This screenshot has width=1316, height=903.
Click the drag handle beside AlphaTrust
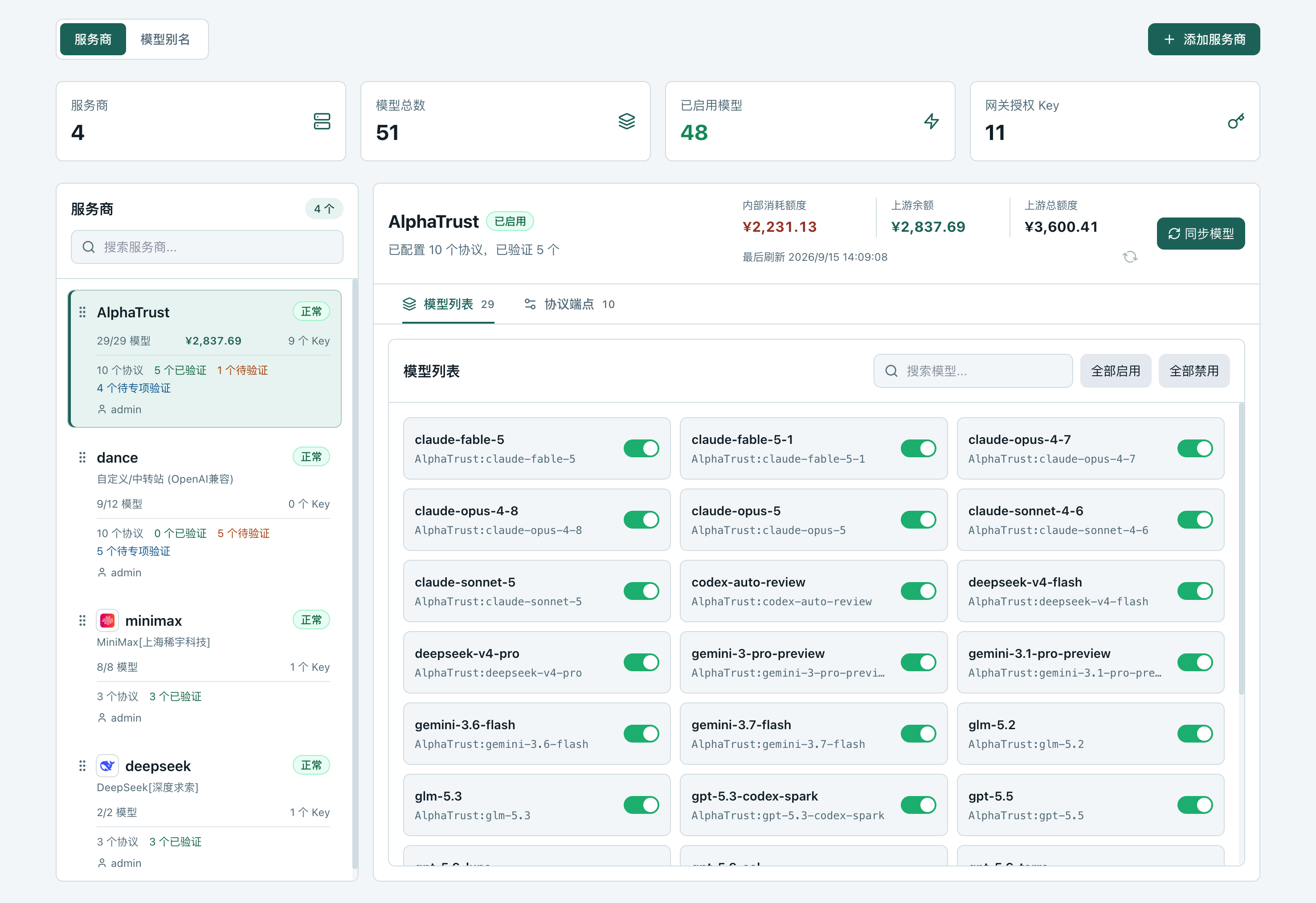(82, 312)
